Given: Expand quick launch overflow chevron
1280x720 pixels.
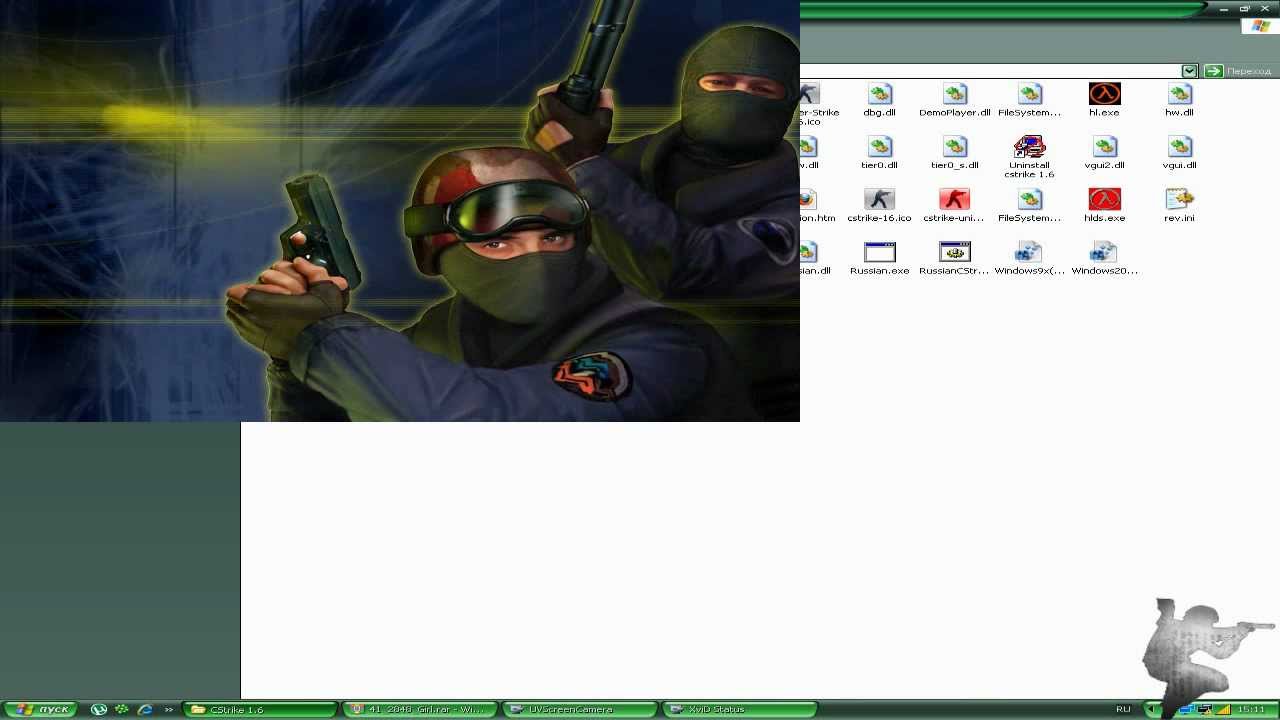Looking at the screenshot, I should (x=169, y=709).
